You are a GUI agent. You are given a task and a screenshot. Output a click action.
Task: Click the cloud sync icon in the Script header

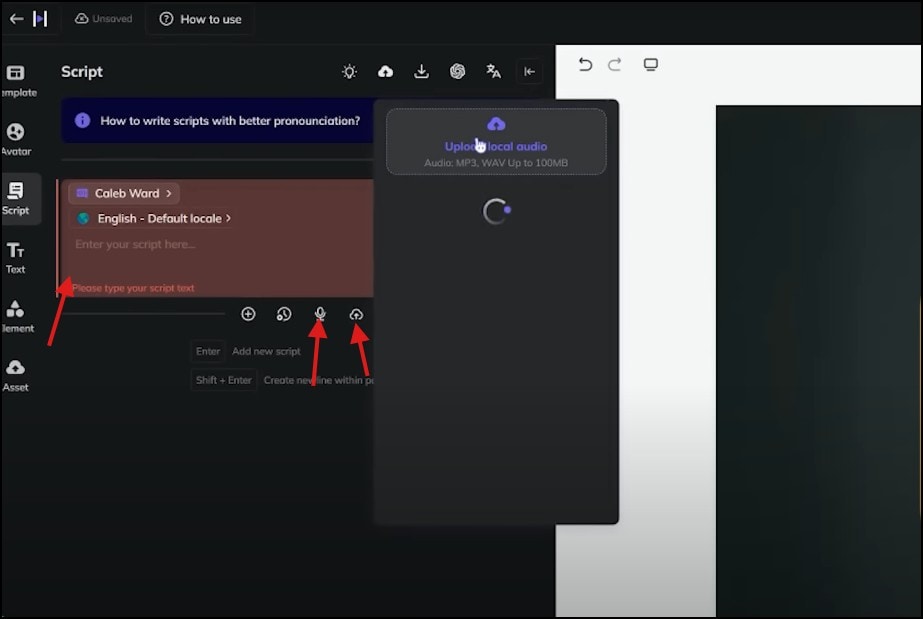coord(385,71)
